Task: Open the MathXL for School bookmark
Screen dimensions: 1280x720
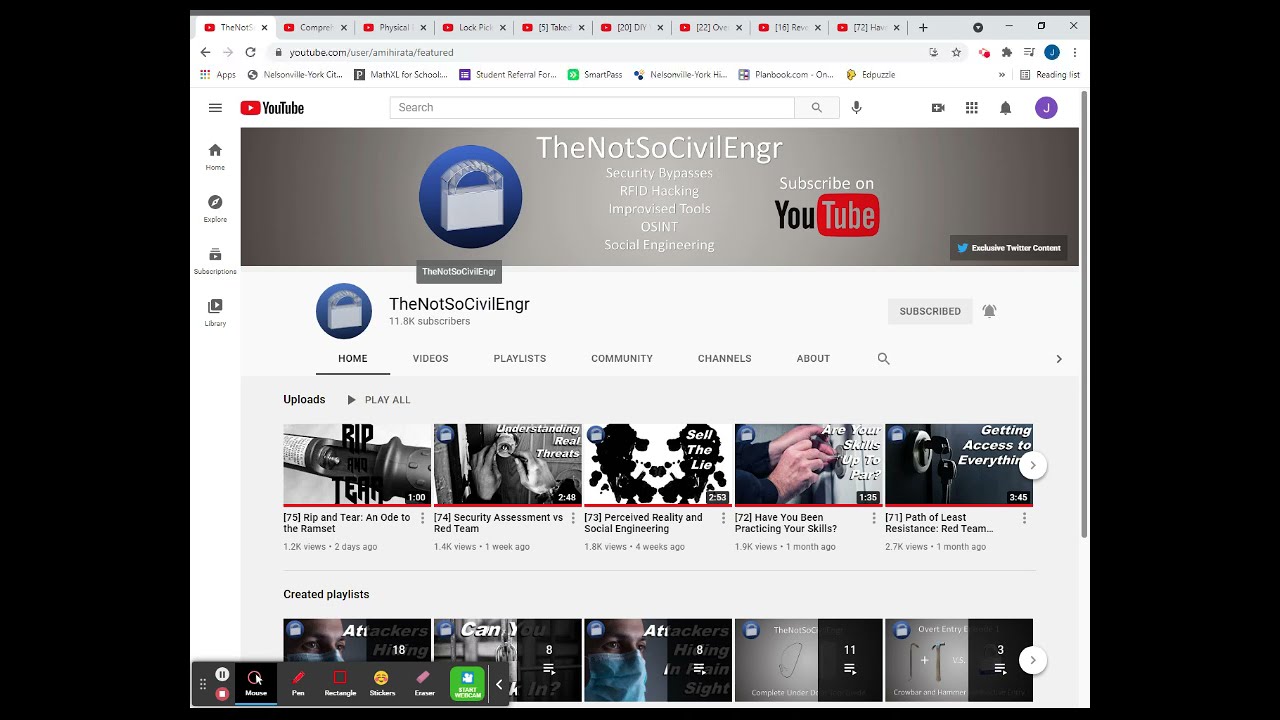Action: coord(401,74)
